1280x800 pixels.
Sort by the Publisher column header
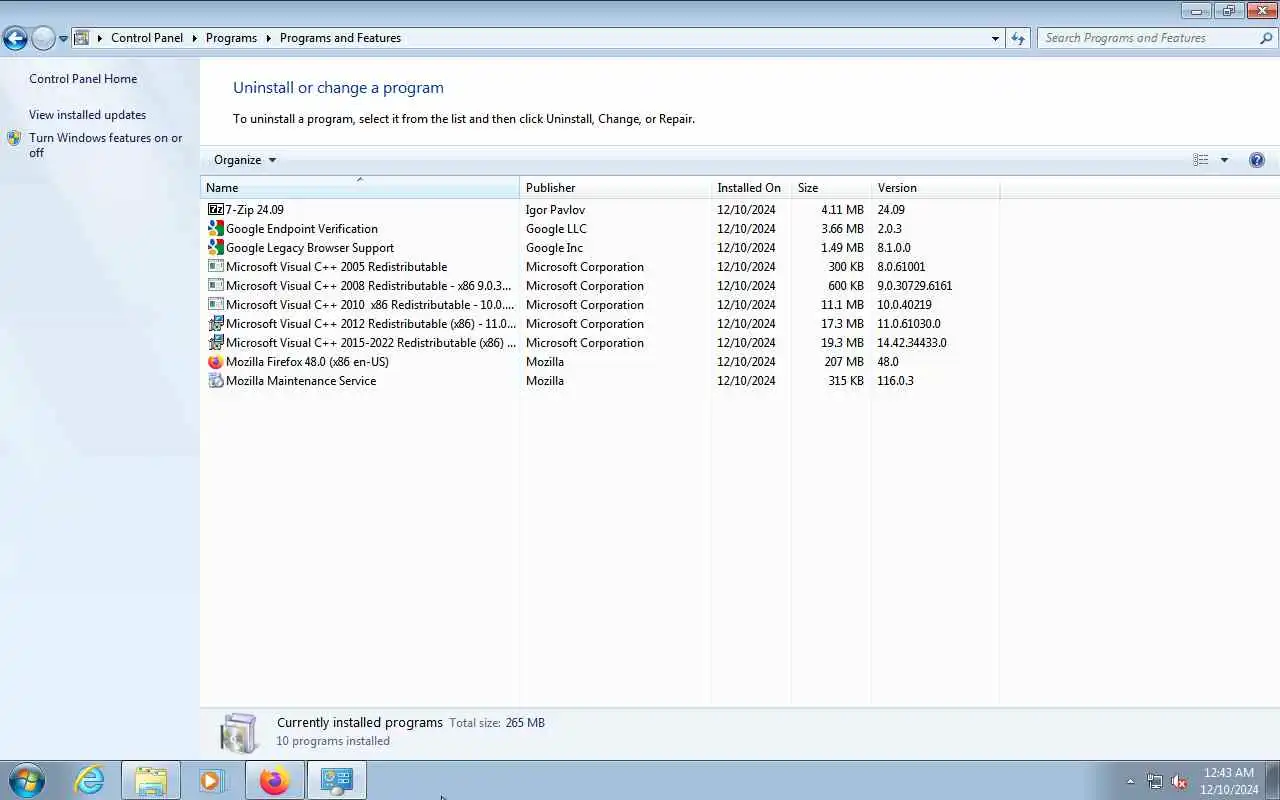point(615,188)
